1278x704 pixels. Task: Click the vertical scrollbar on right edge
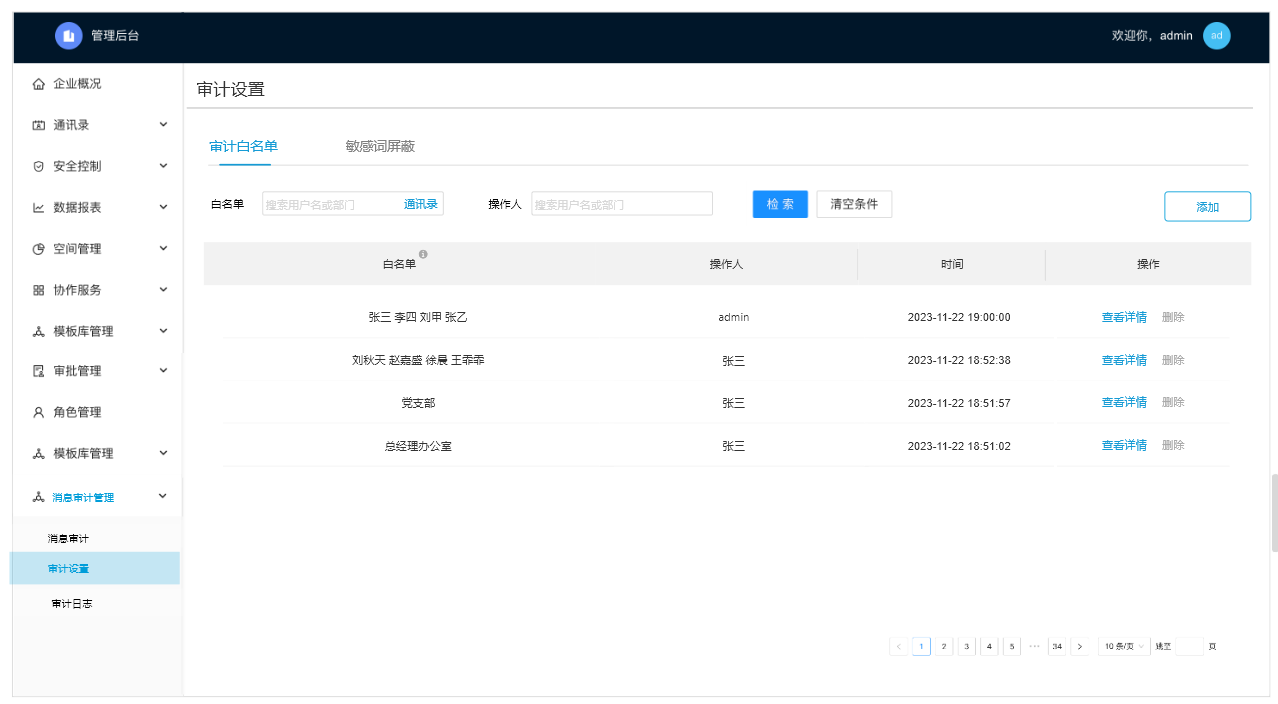(1274, 513)
